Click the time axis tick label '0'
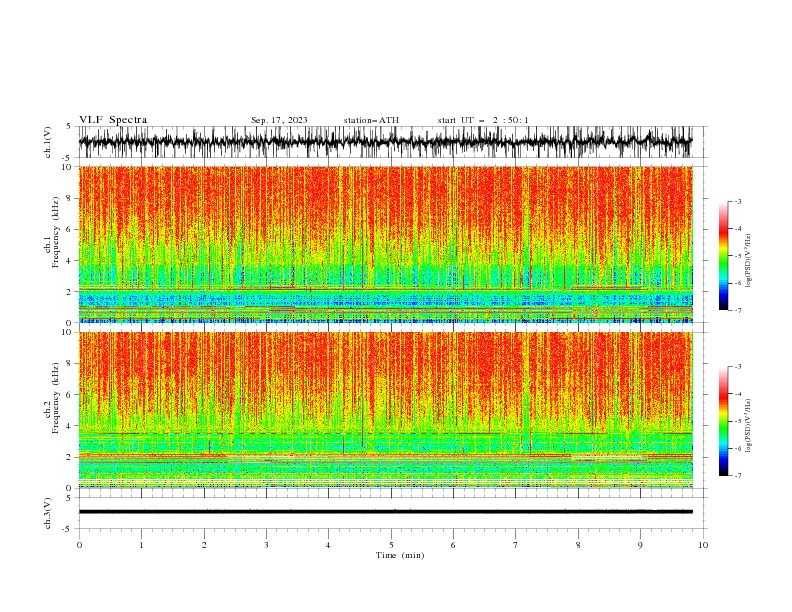792x612 pixels. (79, 545)
